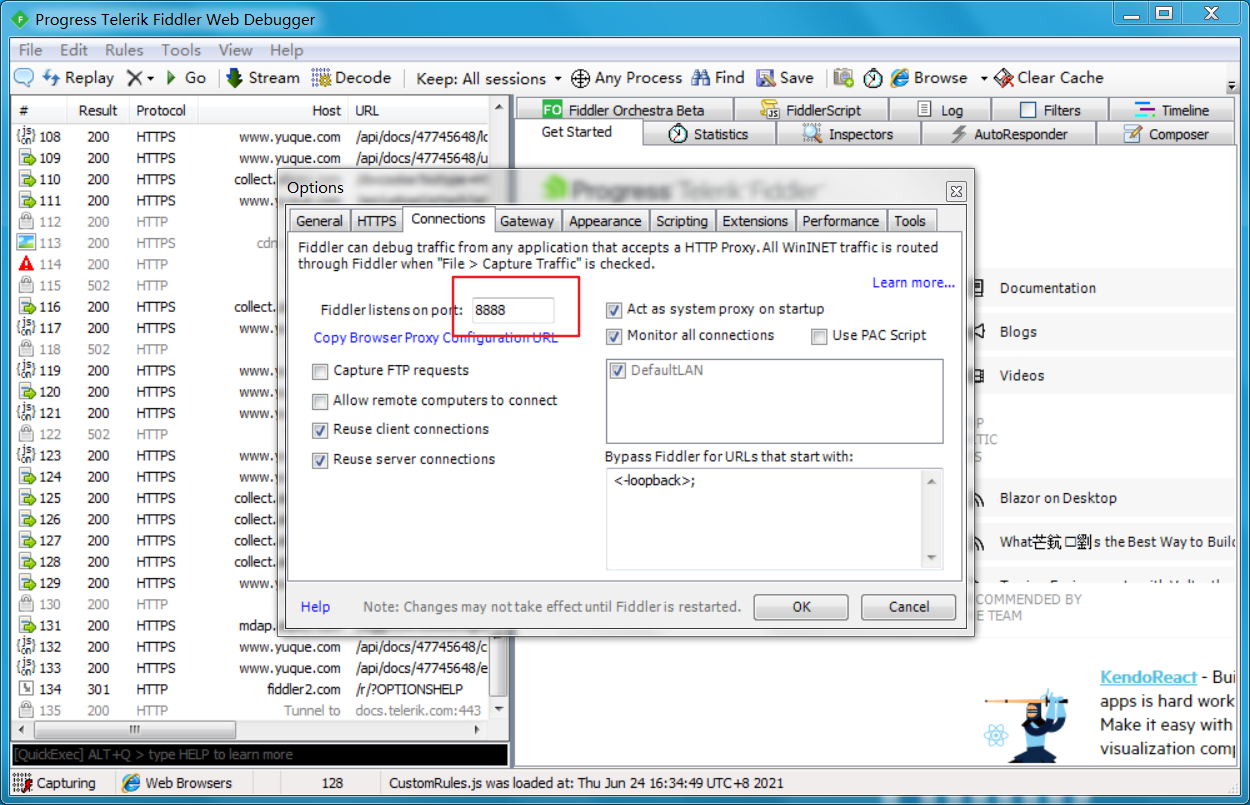Toggle Monitor all connections checkbox
Screen dimensions: 1250x805
point(614,336)
